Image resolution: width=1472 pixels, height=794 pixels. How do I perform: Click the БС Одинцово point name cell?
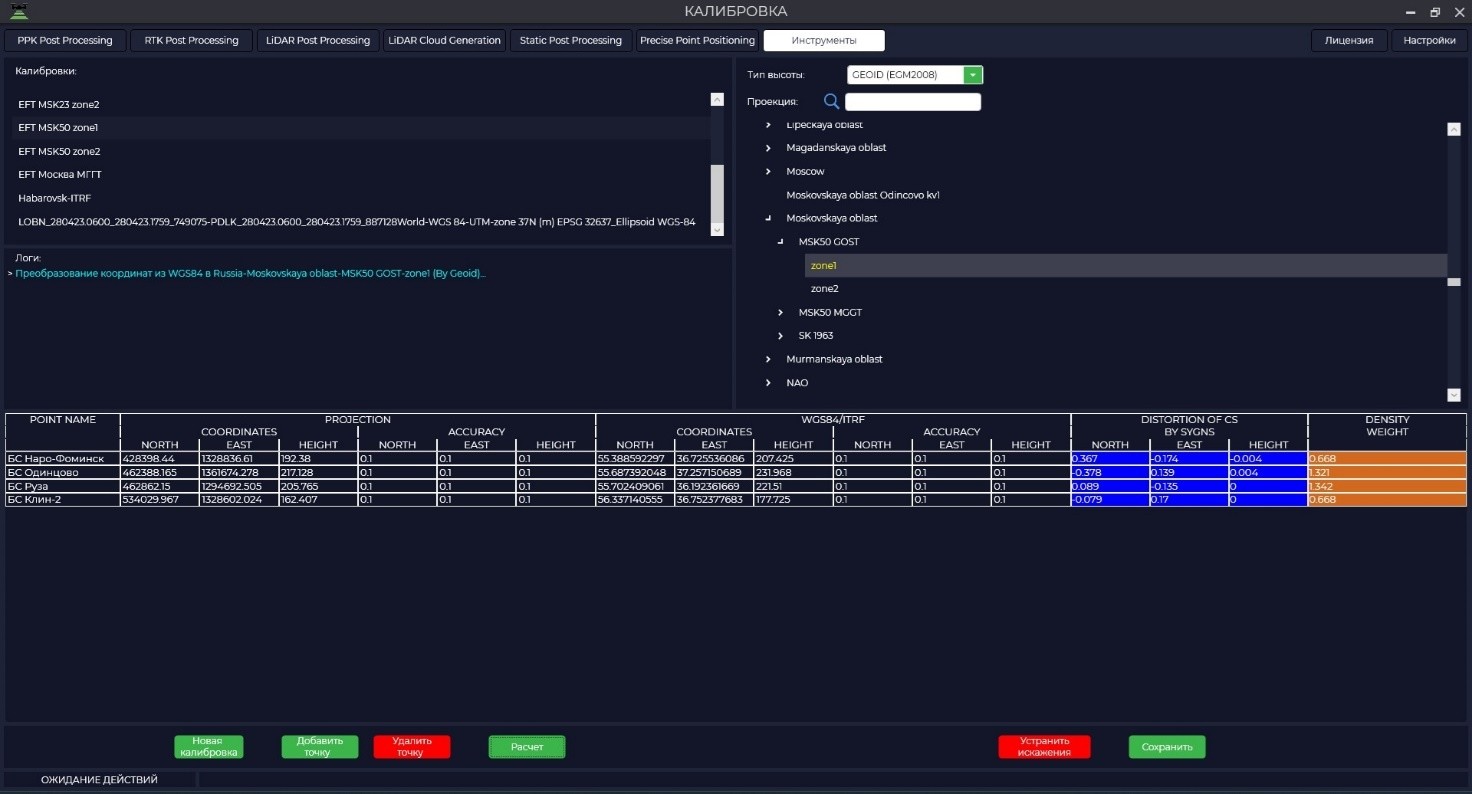coord(63,472)
